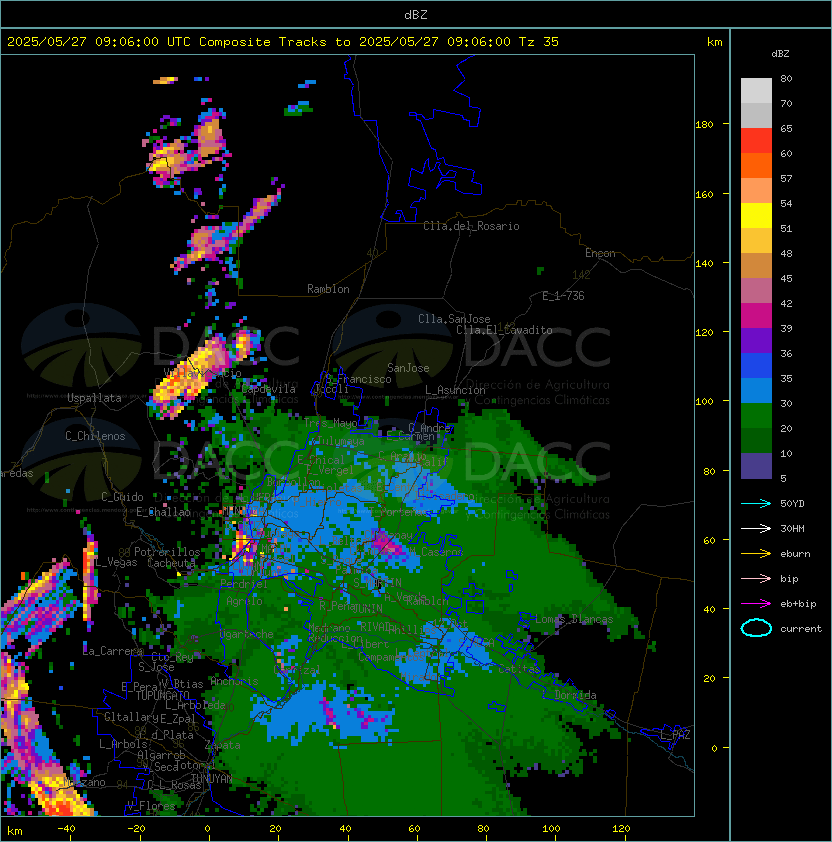Pick the purple 36-39 dBZ swatch

coord(756,341)
